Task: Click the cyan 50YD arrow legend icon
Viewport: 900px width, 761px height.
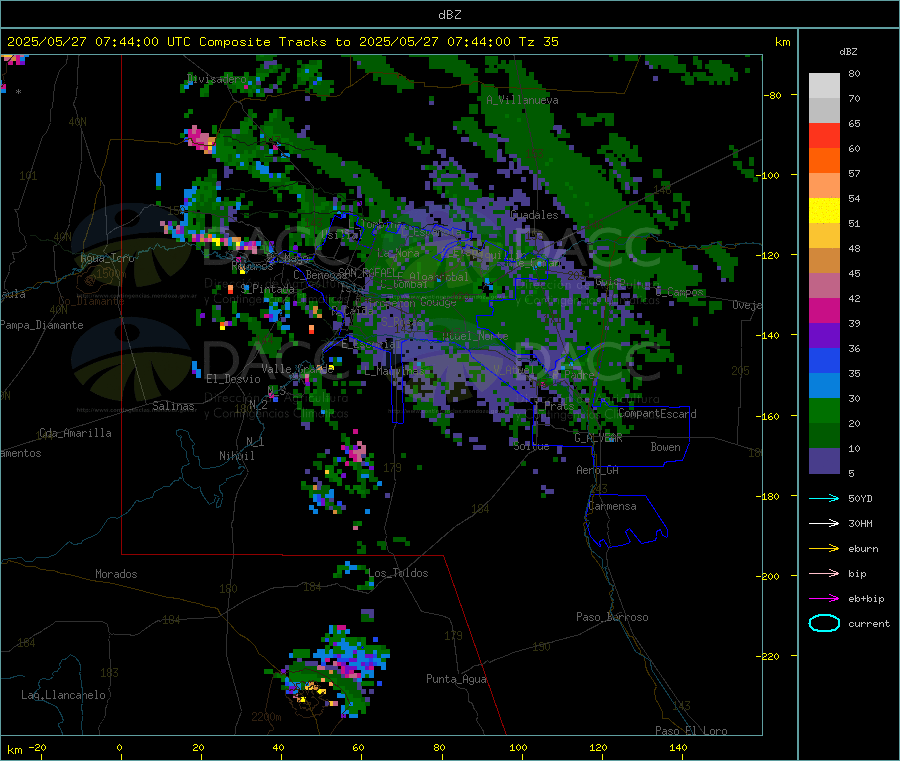Action: (x=824, y=498)
